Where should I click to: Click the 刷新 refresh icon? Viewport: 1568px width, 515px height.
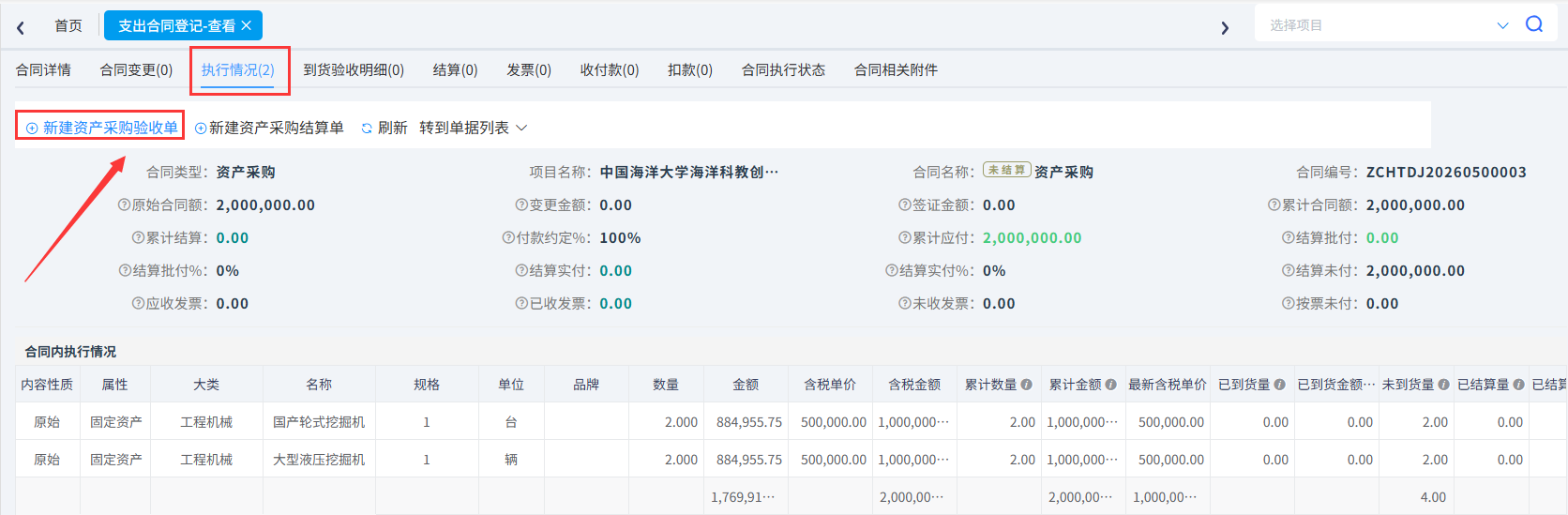pos(367,128)
